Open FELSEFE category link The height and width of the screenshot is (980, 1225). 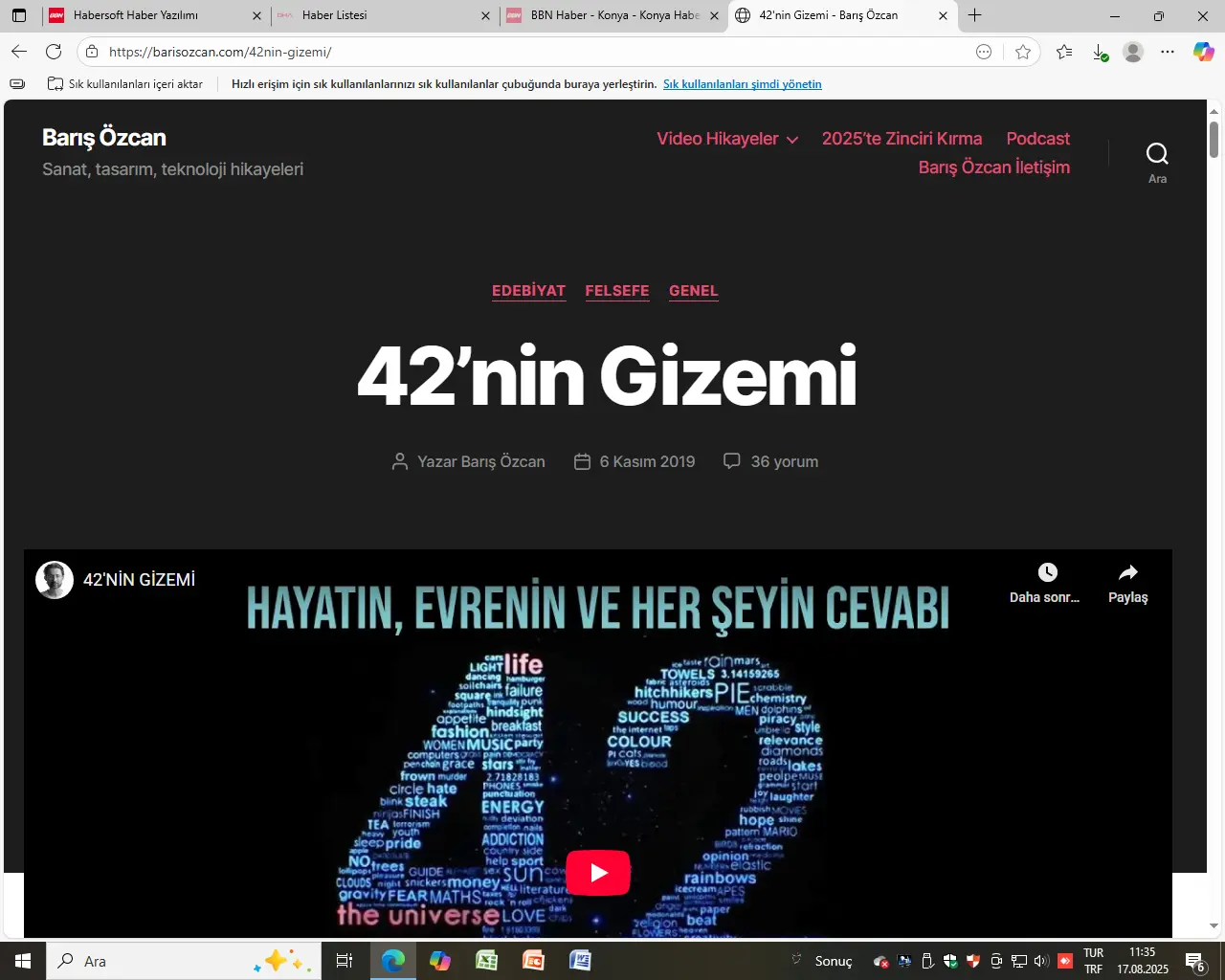617,291
